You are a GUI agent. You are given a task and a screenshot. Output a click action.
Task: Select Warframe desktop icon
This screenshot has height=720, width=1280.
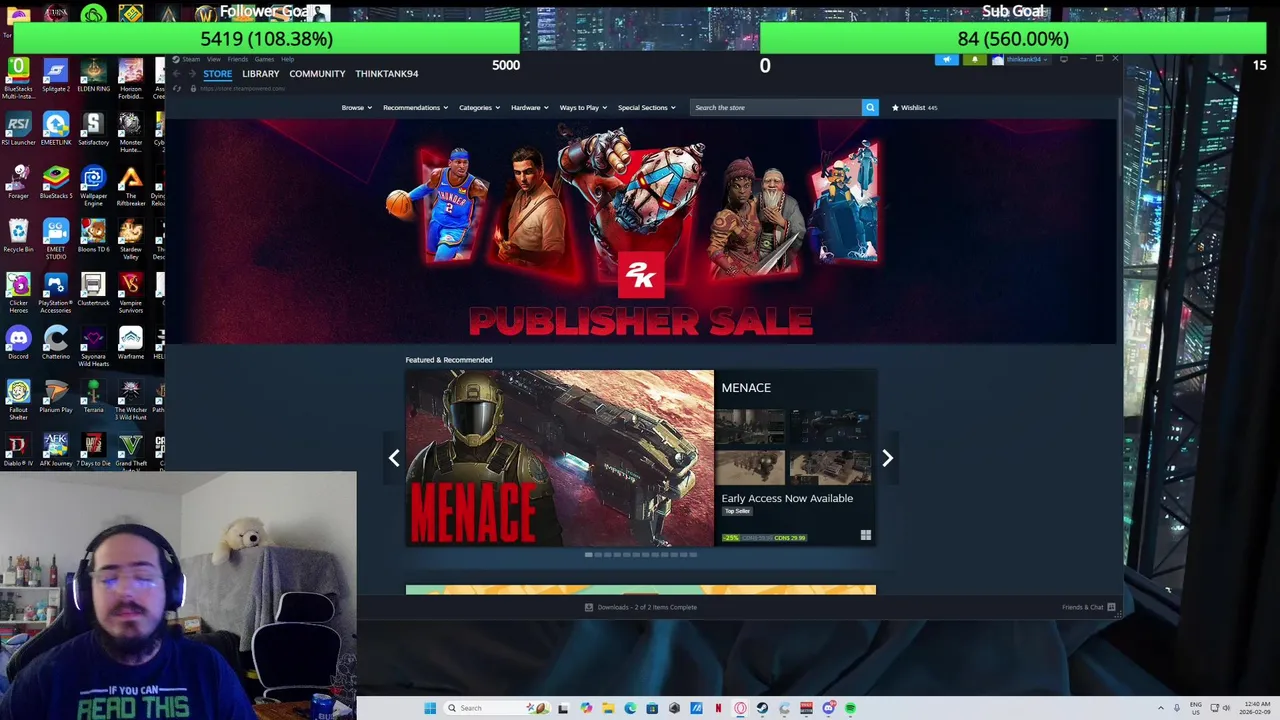pyautogui.click(x=130, y=344)
